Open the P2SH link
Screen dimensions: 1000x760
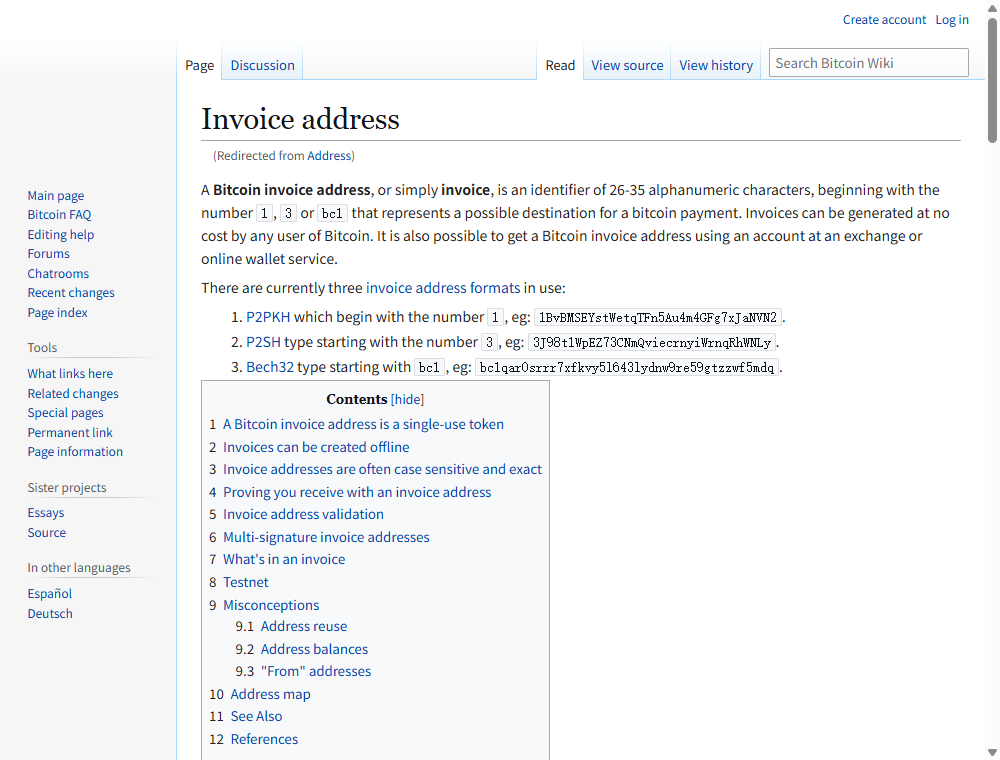(x=263, y=342)
